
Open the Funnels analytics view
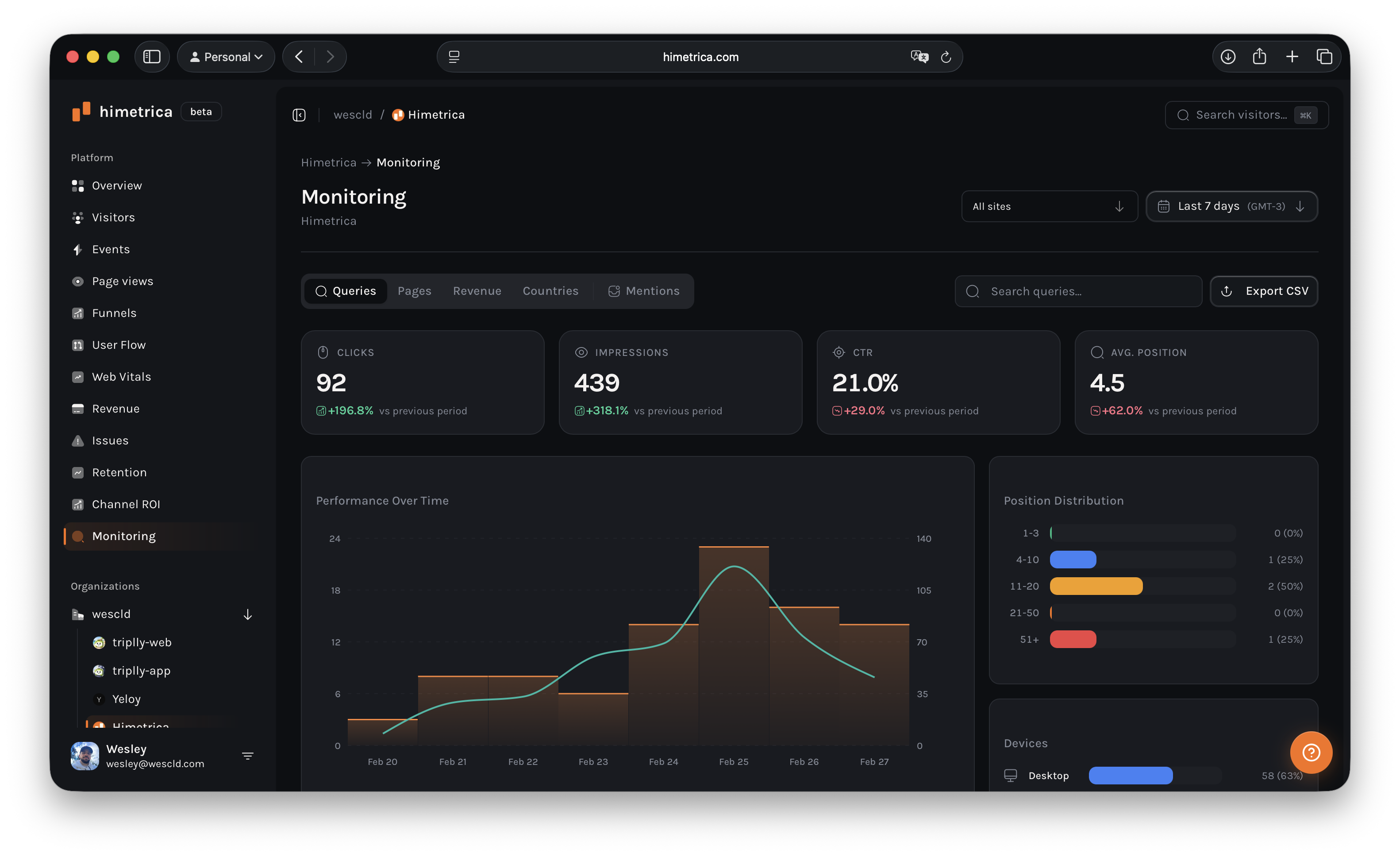114,313
